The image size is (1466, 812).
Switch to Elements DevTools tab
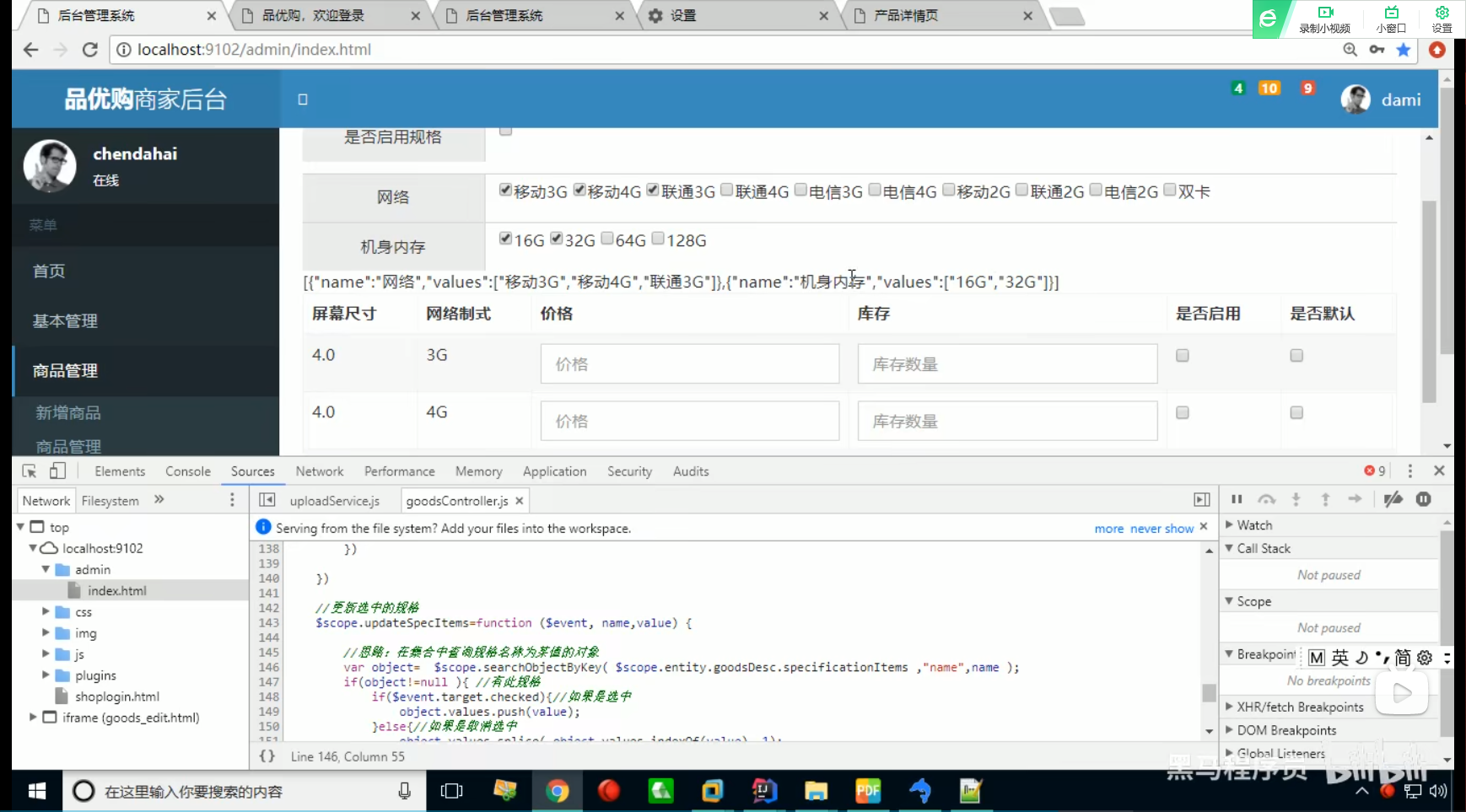(x=120, y=471)
